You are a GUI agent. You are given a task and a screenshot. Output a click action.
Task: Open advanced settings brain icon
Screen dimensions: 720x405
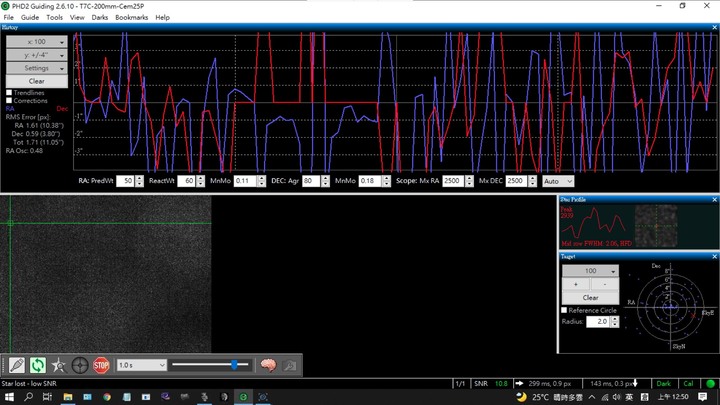(x=269, y=366)
